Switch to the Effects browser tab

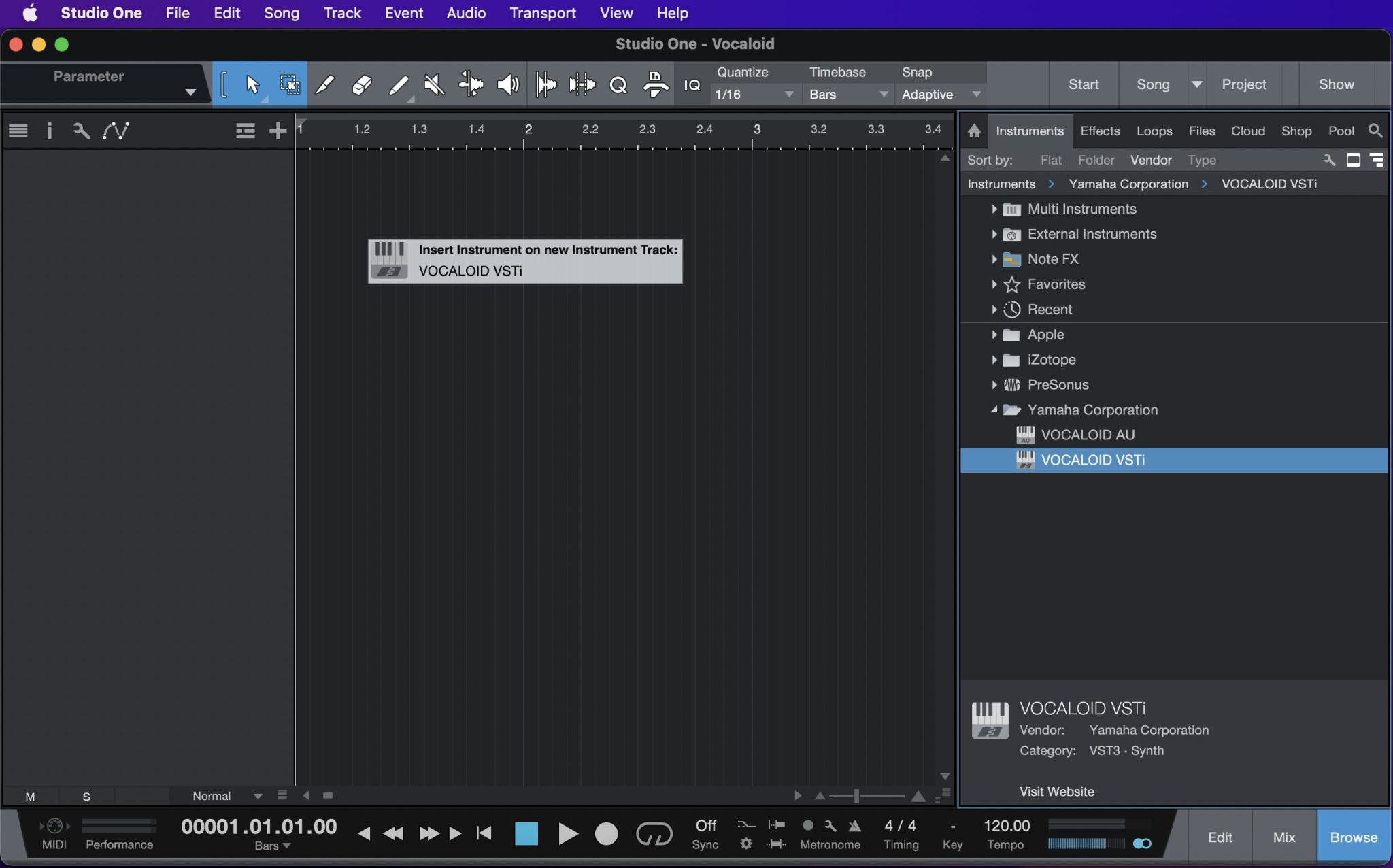pyautogui.click(x=1100, y=131)
